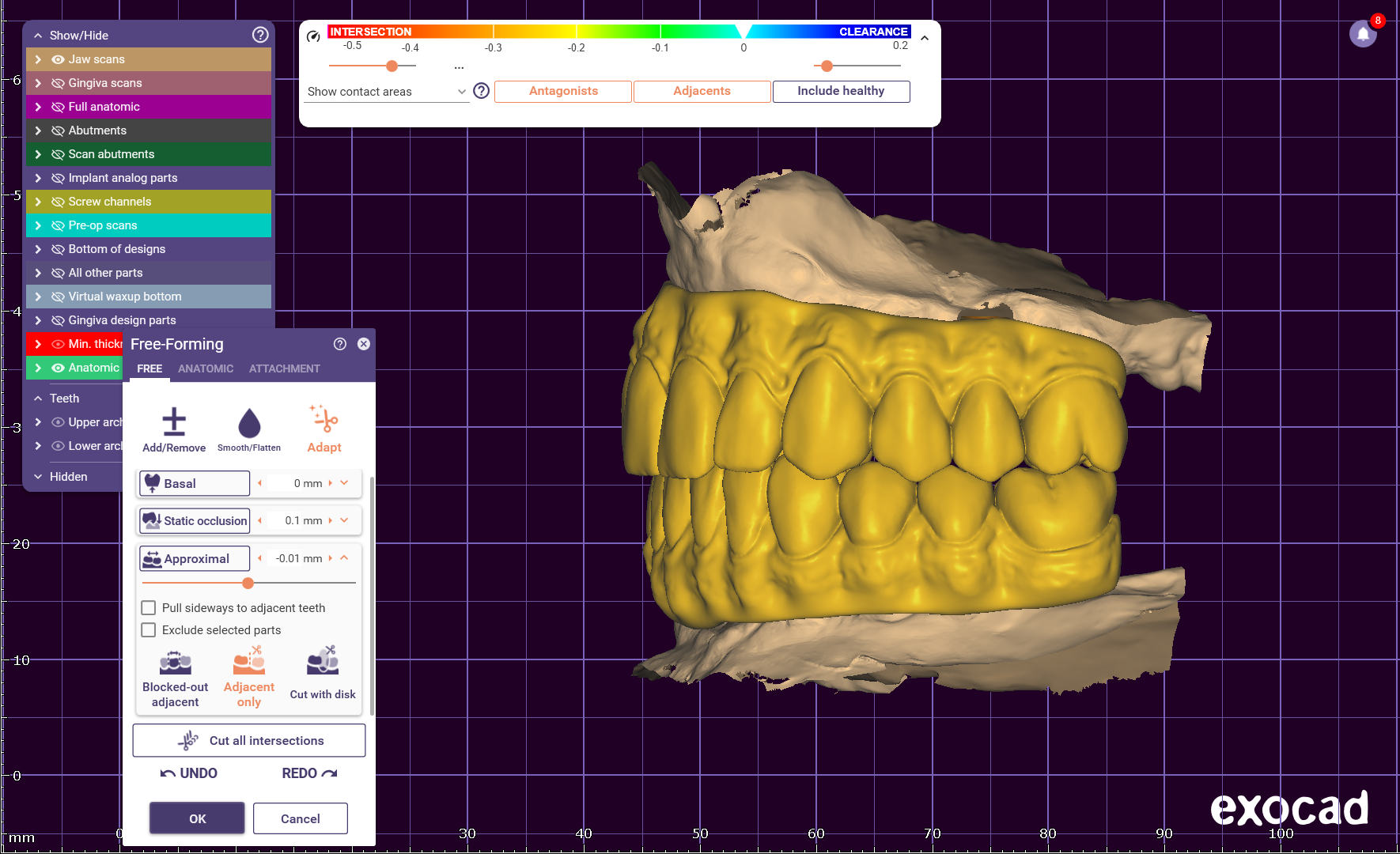Image resolution: width=1400 pixels, height=854 pixels.
Task: Select Adjacent only mode icon
Action: pos(249,661)
